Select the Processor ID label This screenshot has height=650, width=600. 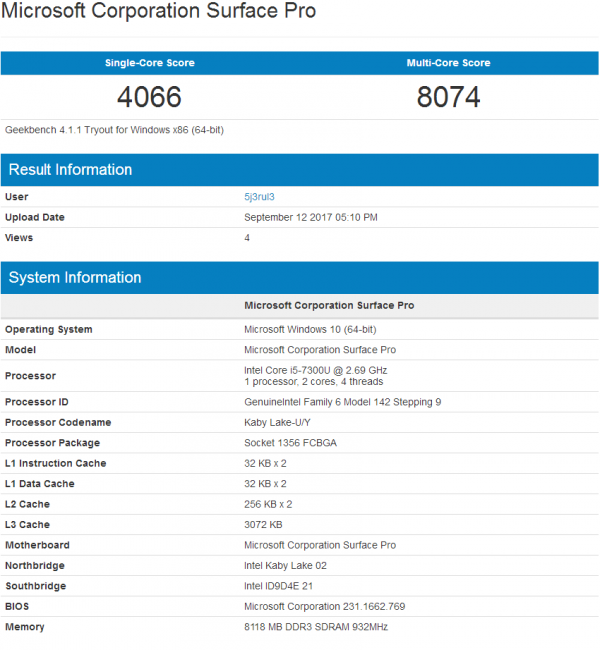[x=36, y=402]
